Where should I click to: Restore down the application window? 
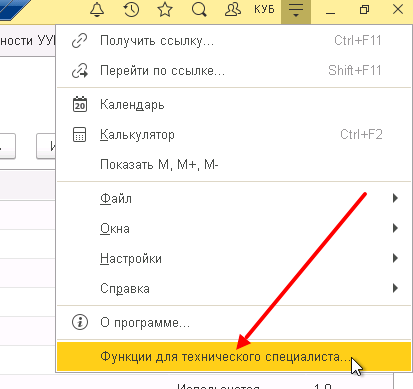pyautogui.click(x=364, y=10)
